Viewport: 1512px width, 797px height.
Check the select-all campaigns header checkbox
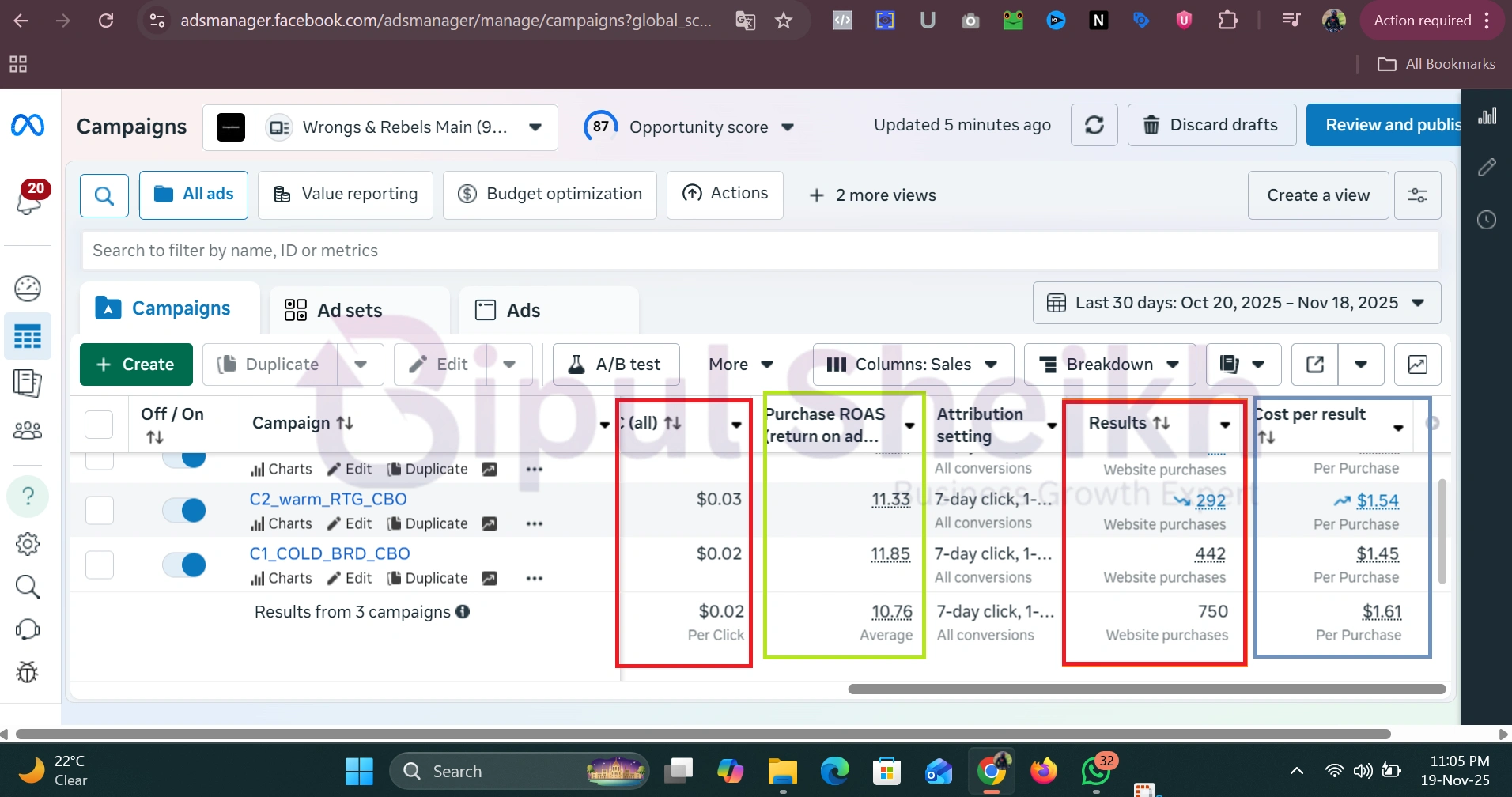[x=99, y=425]
